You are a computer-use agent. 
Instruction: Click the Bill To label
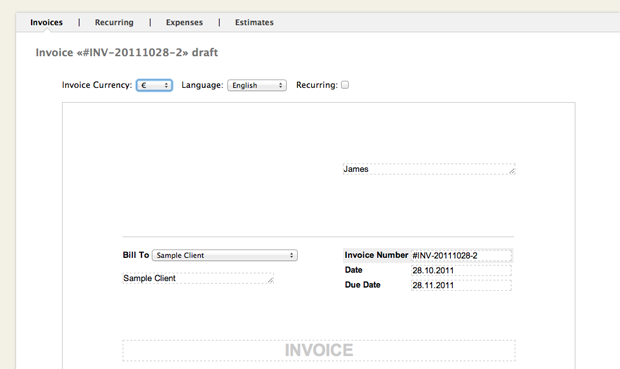point(136,255)
